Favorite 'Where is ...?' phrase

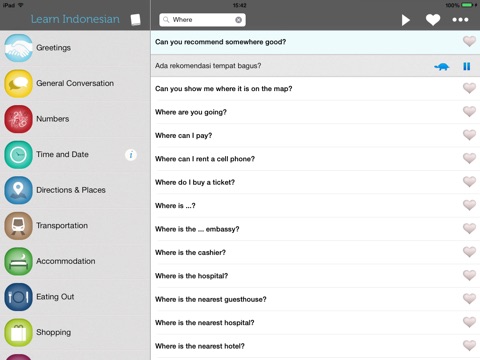(x=469, y=205)
